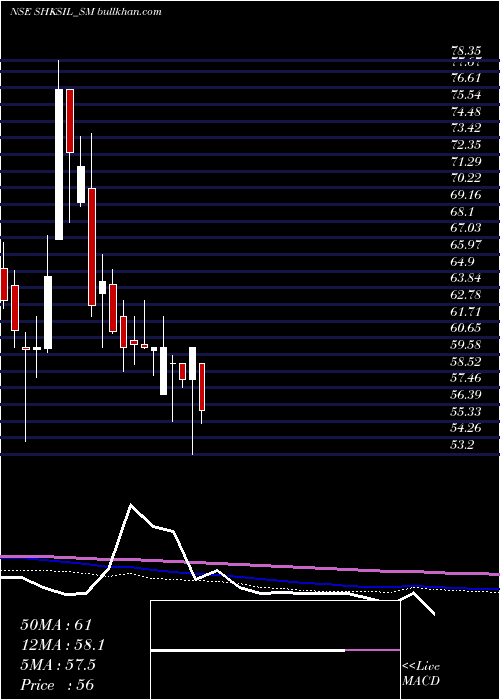Click the 65.97 price axis label
This screenshot has width=500, height=700.
[466, 245]
